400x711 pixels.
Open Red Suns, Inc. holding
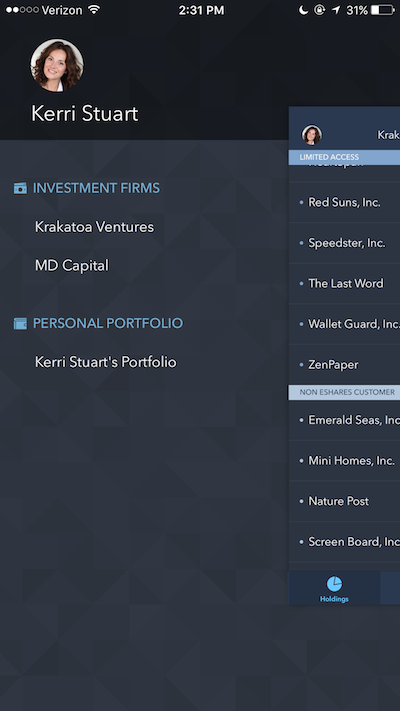[x=344, y=202]
